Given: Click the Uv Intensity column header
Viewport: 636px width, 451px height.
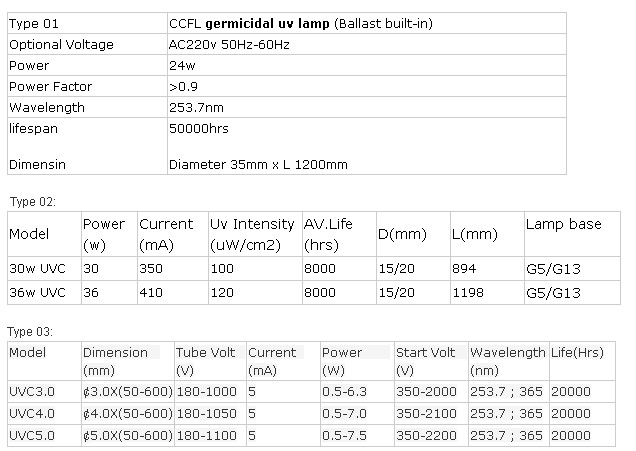Looking at the screenshot, I should [252, 224].
